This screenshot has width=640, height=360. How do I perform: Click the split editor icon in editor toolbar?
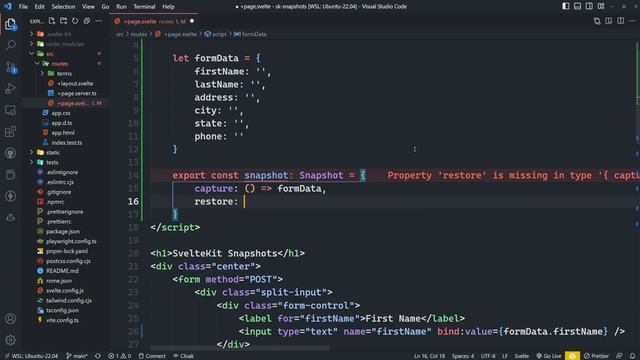tap(620, 21)
